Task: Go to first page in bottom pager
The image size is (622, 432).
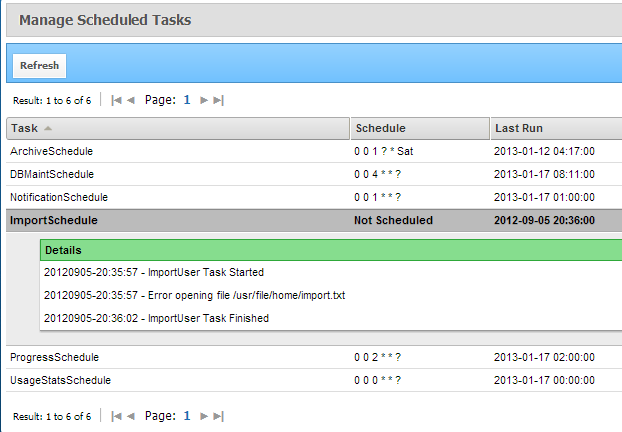Action: click(116, 416)
